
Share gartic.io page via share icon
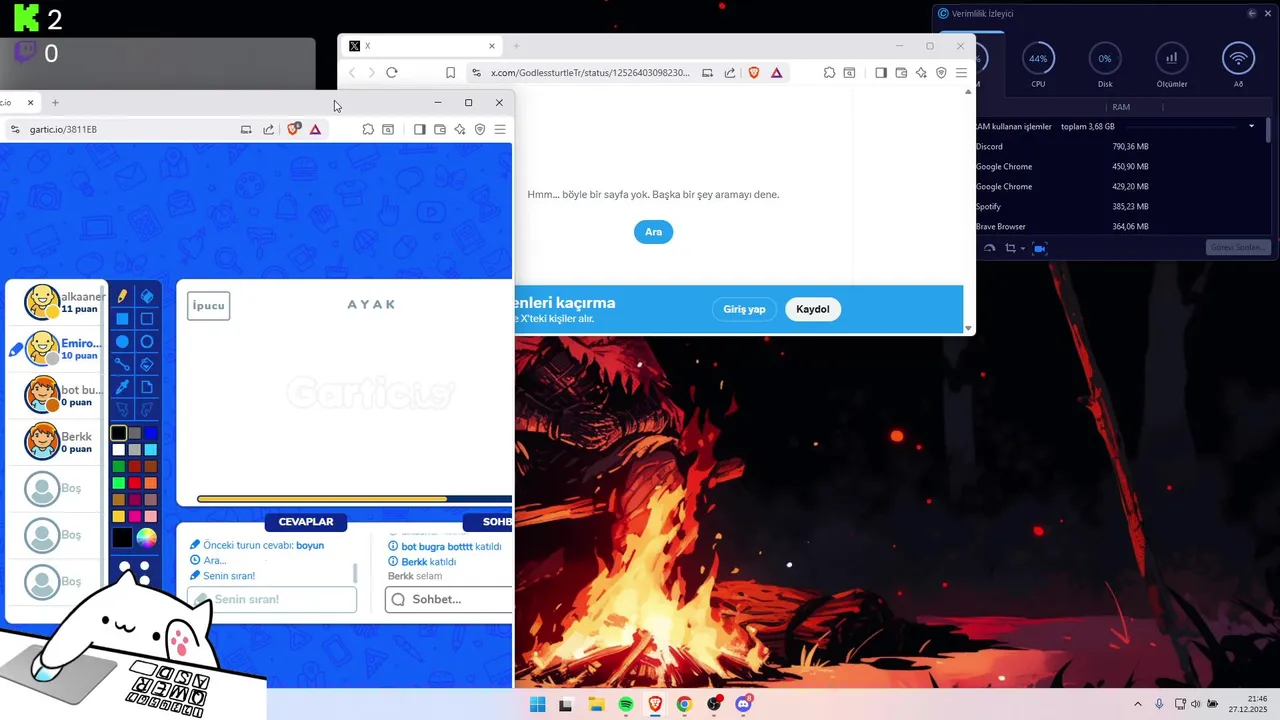point(268,129)
